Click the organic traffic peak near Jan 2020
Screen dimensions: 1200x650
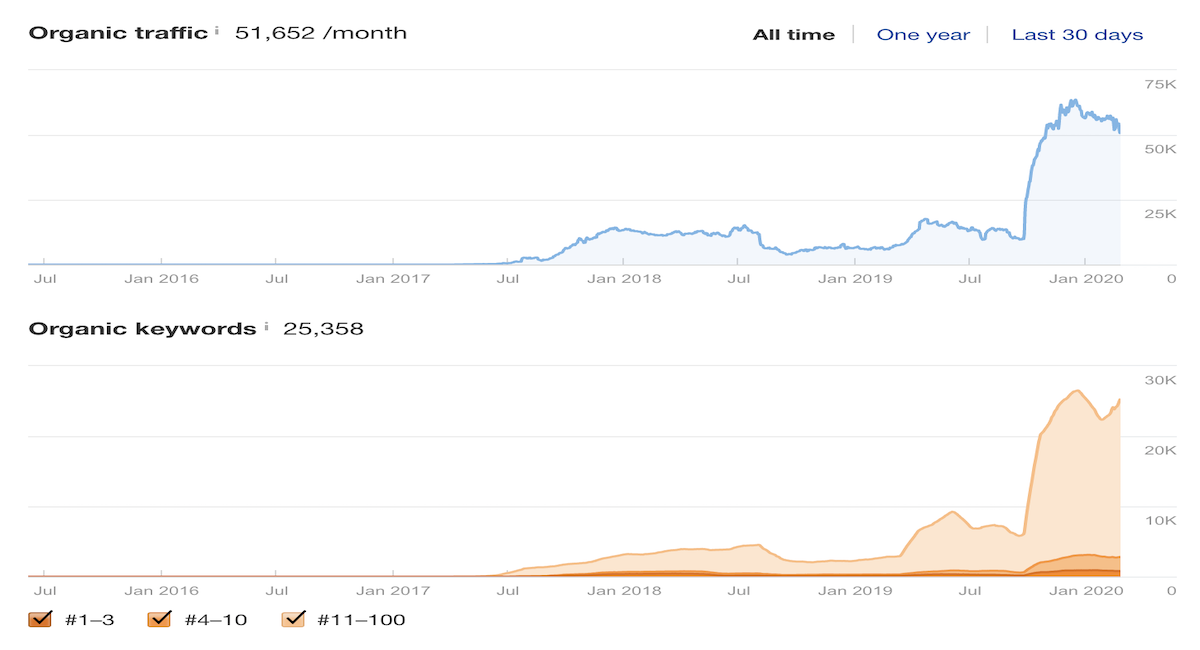point(1073,100)
